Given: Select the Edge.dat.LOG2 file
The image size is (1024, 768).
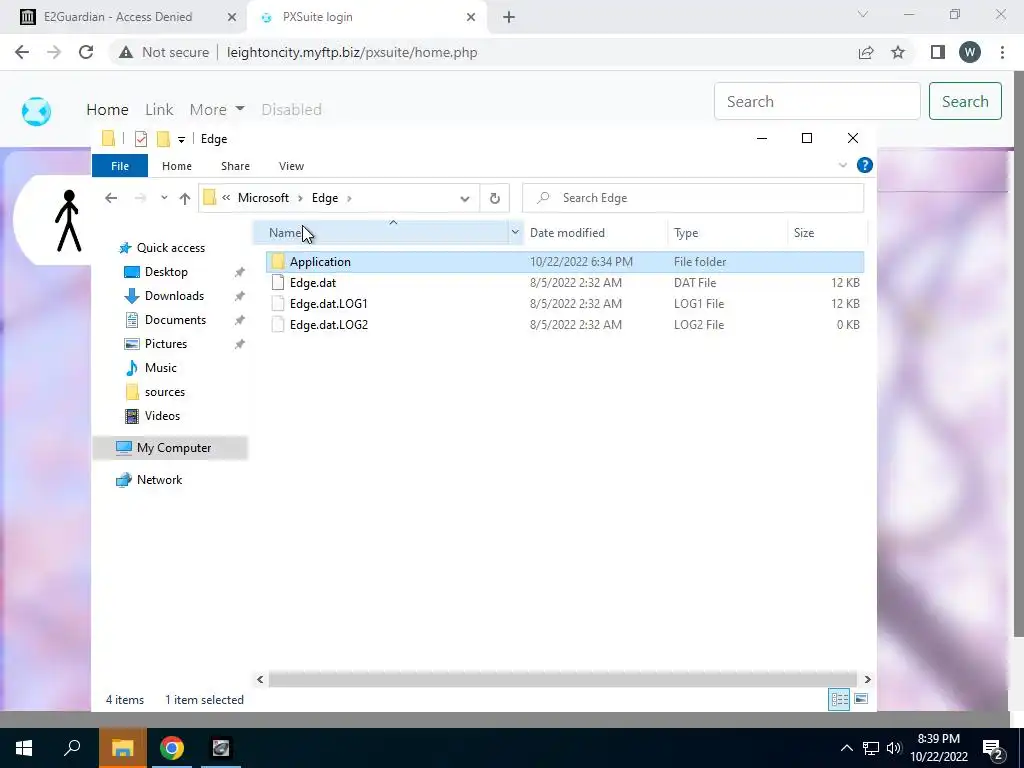Looking at the screenshot, I should point(565,325).
